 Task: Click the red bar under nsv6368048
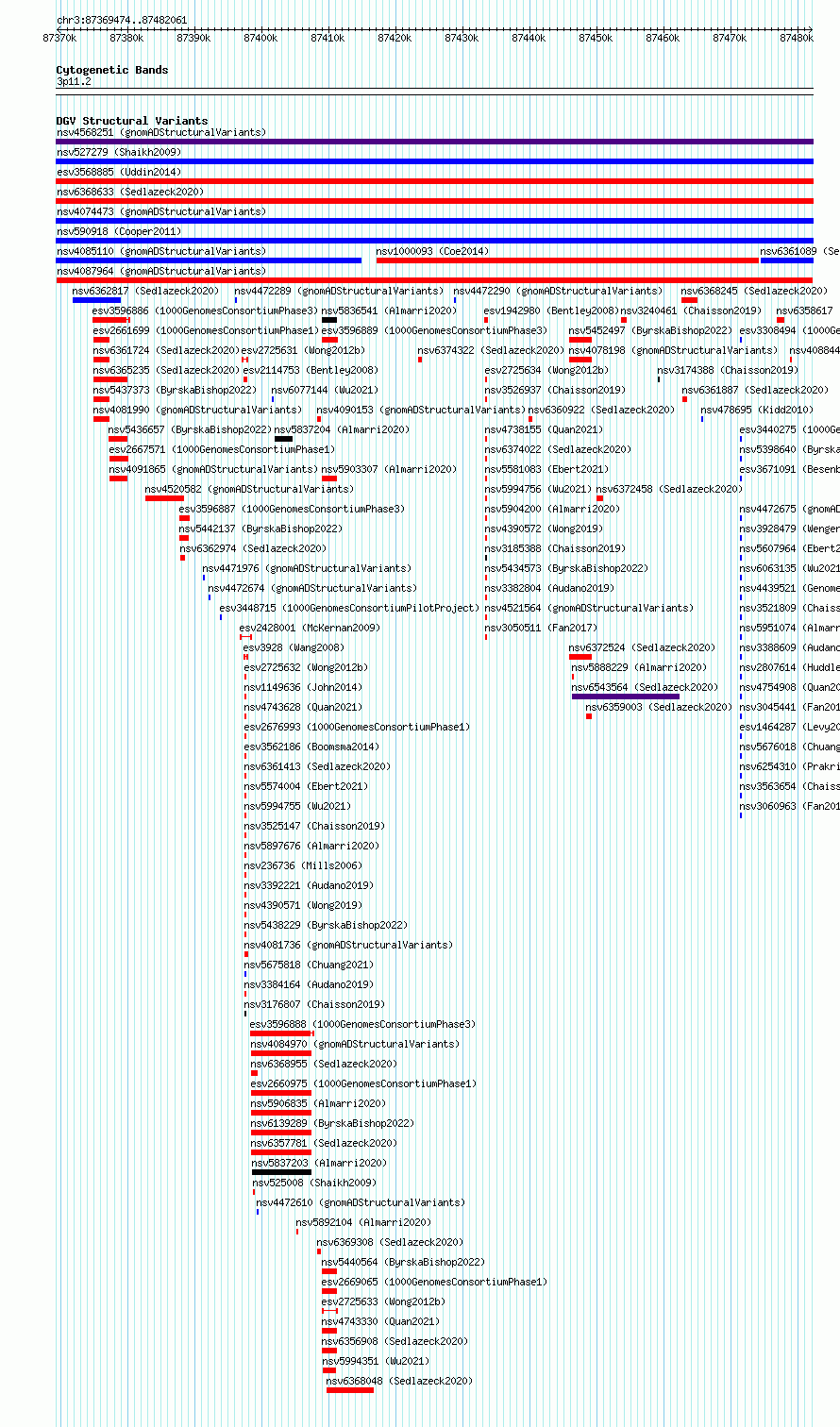(x=350, y=1390)
